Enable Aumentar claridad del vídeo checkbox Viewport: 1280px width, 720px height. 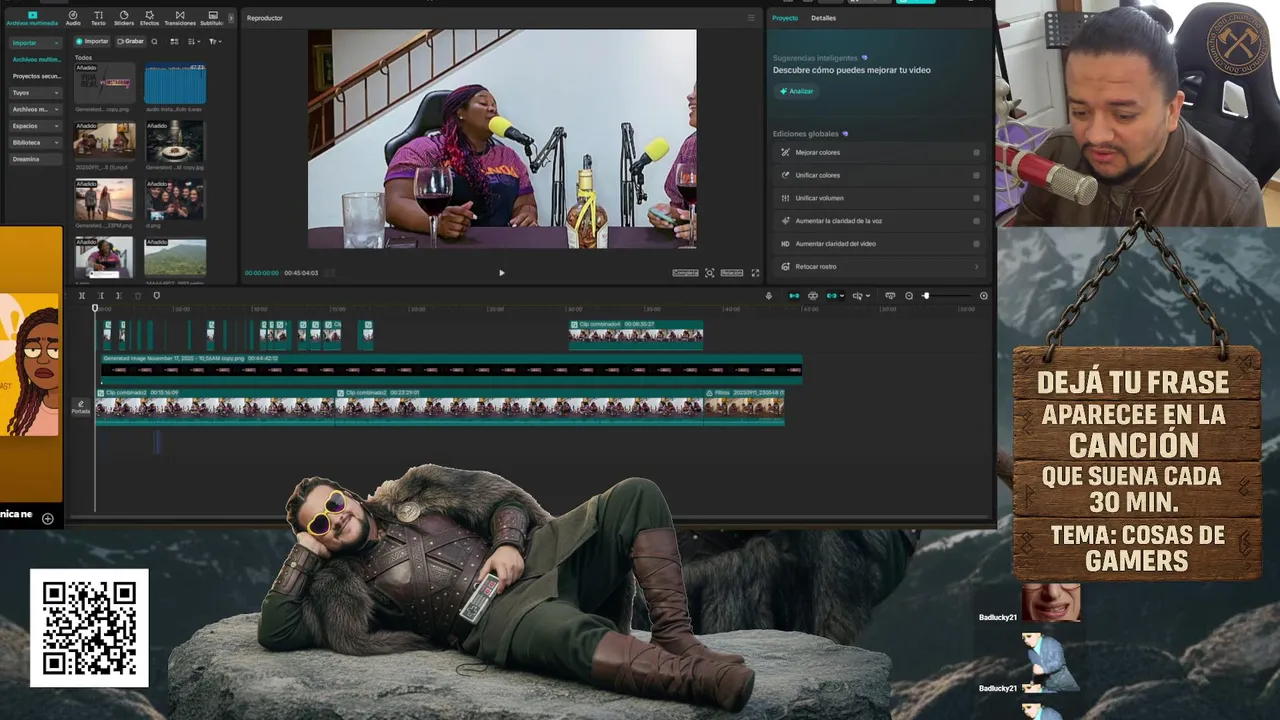[x=976, y=244]
